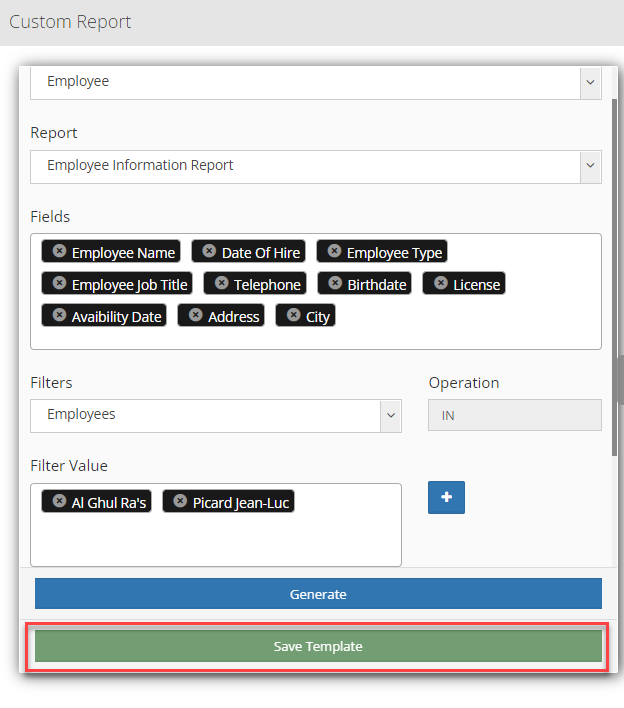Remove the Birthdate field tag
Image resolution: width=624 pixels, height=708 pixels.
335,283
